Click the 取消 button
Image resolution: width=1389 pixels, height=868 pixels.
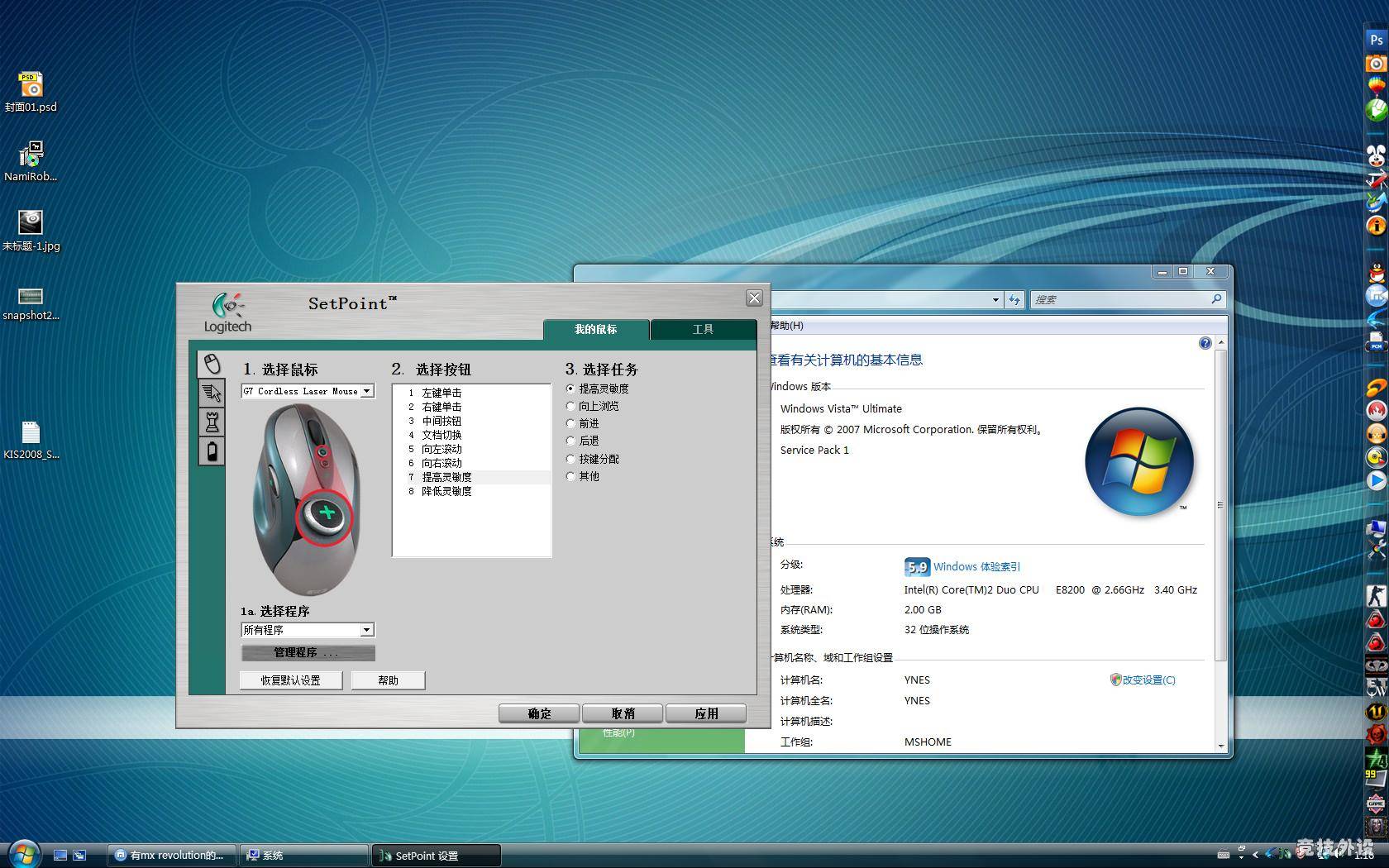point(623,713)
